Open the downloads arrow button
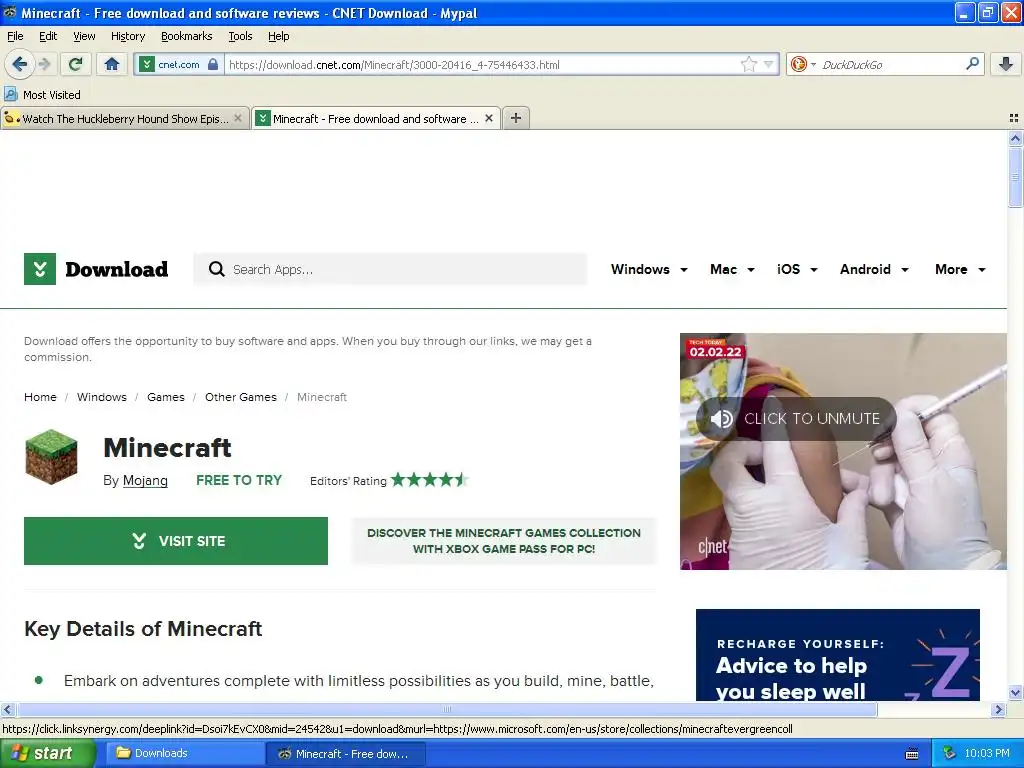The height and width of the screenshot is (768, 1024). [x=1006, y=64]
